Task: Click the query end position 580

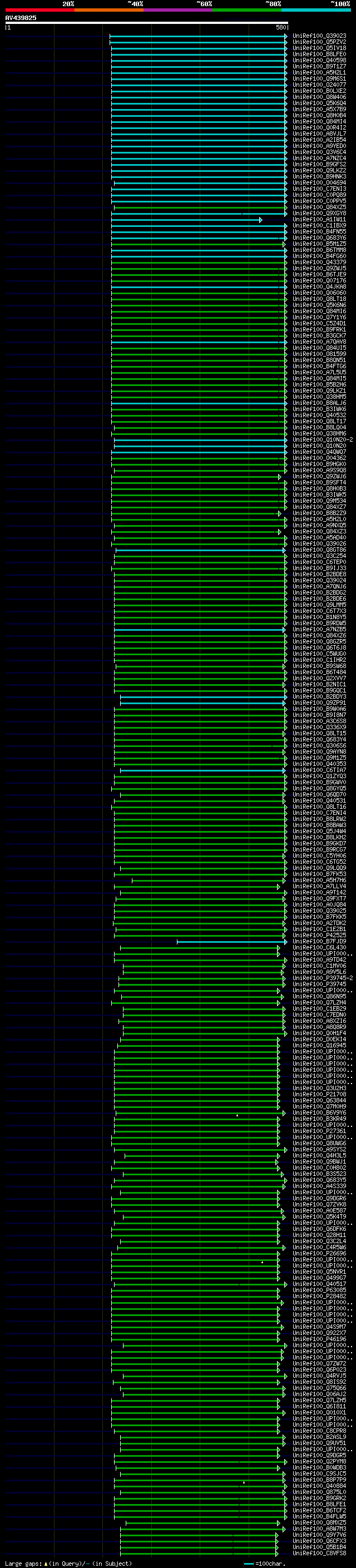Action: click(281, 27)
